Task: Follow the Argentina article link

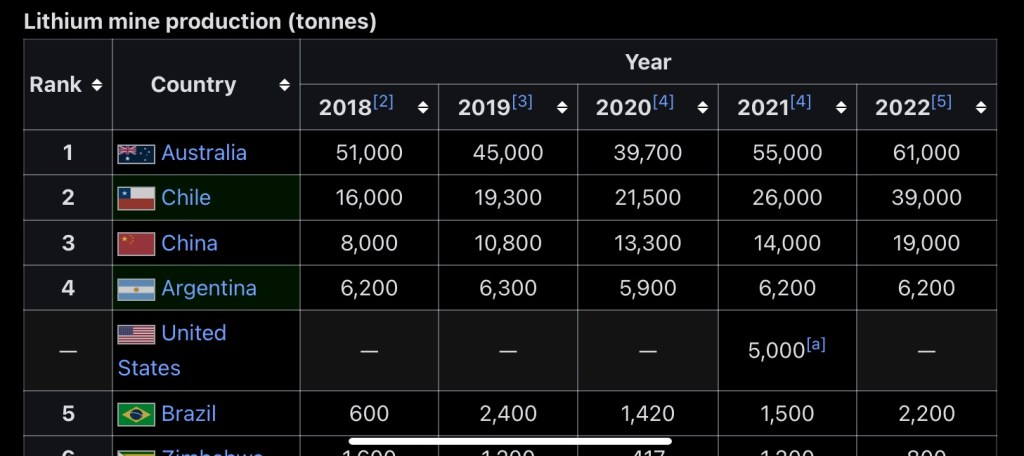Action: coord(209,289)
